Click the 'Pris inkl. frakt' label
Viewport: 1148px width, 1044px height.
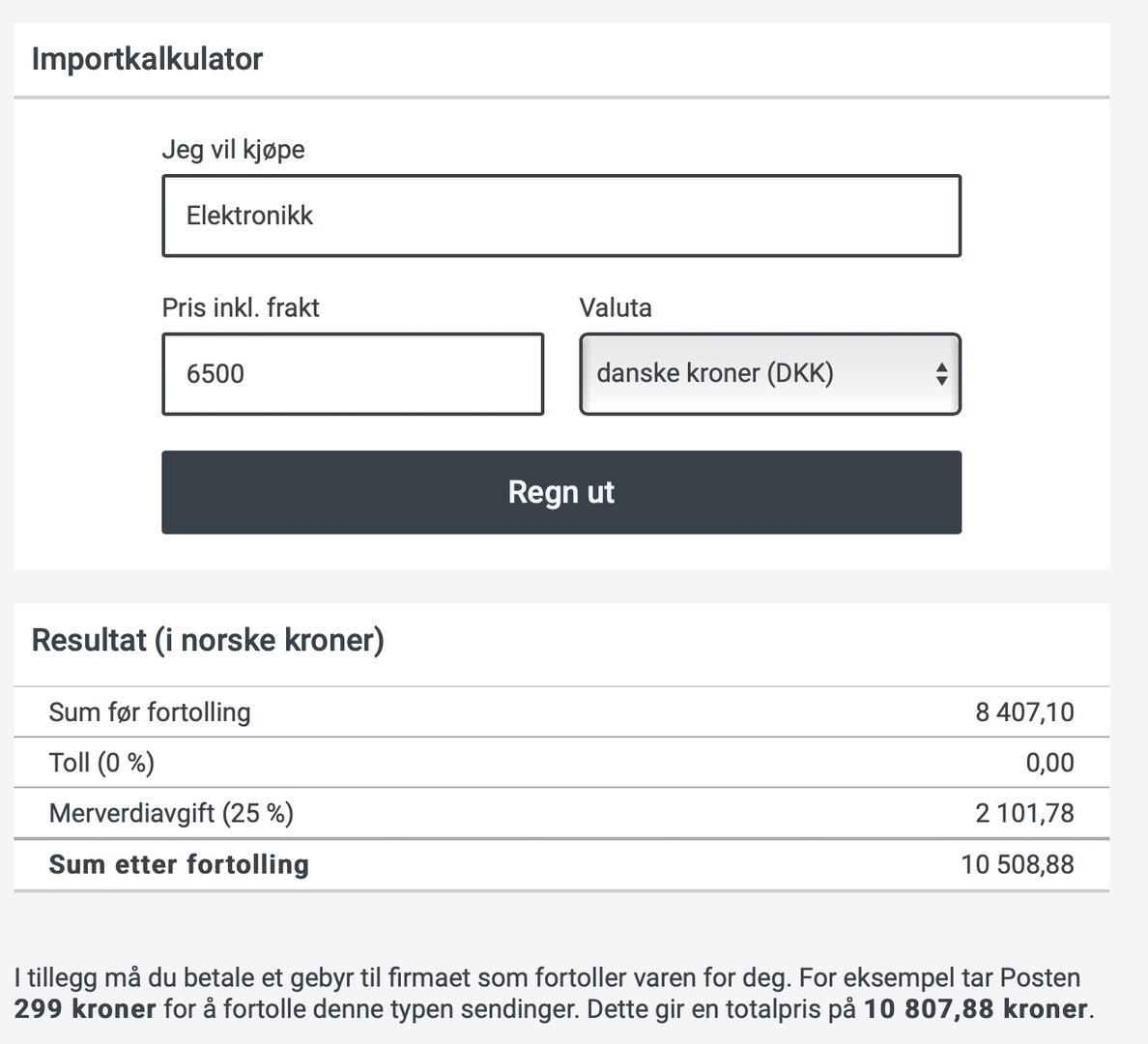(x=241, y=308)
